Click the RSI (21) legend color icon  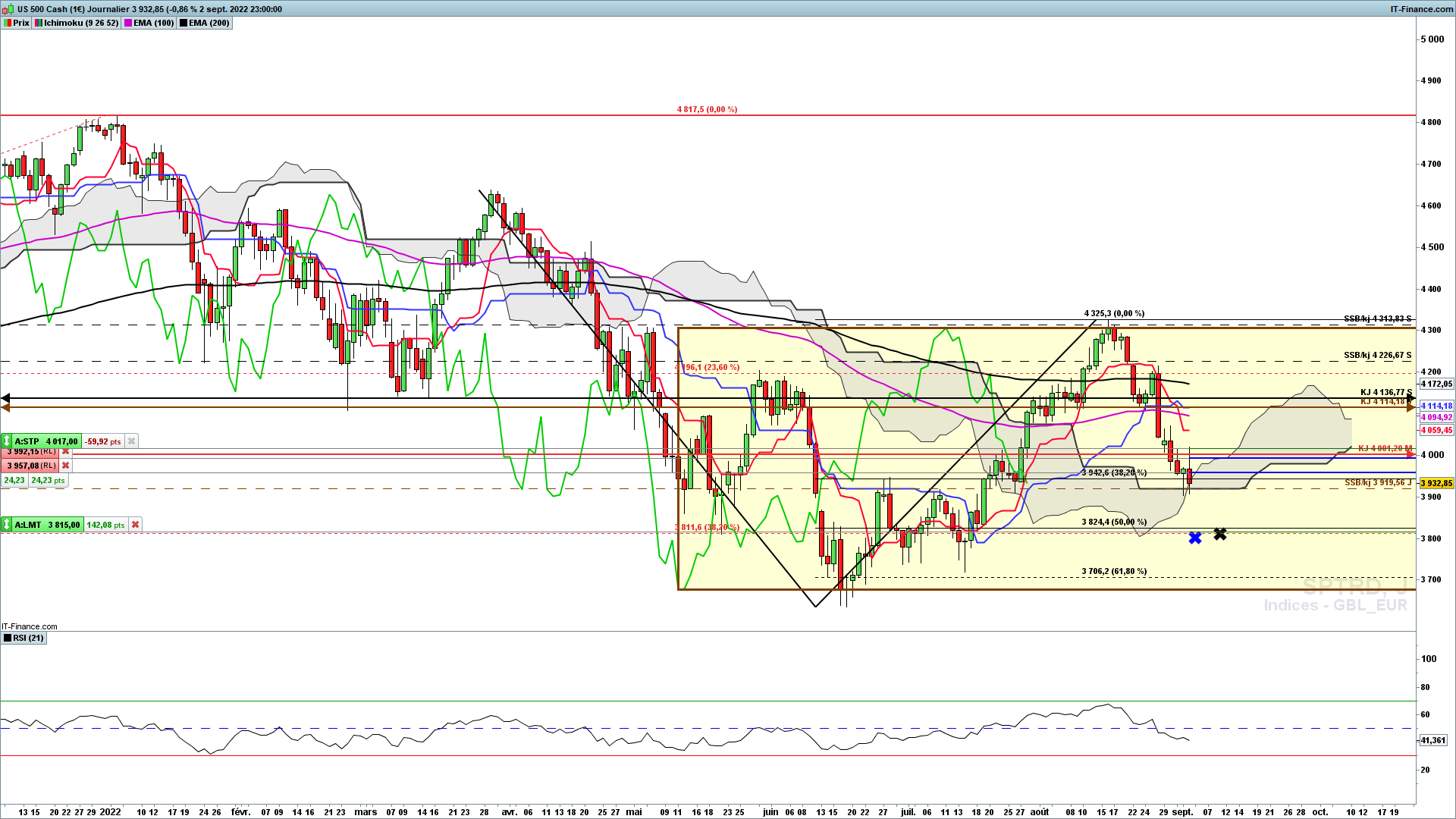[x=7, y=638]
